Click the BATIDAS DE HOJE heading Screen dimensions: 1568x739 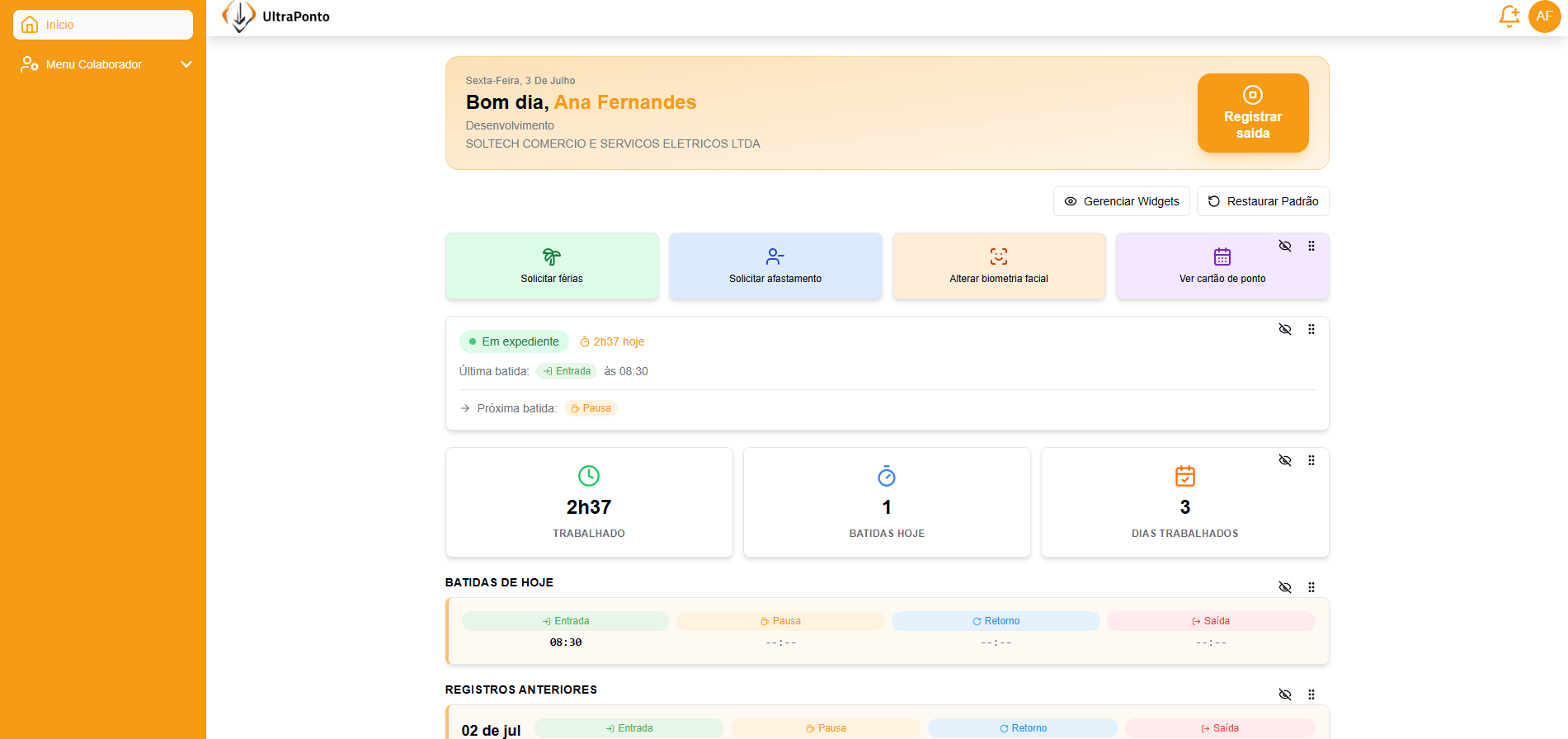(x=499, y=582)
